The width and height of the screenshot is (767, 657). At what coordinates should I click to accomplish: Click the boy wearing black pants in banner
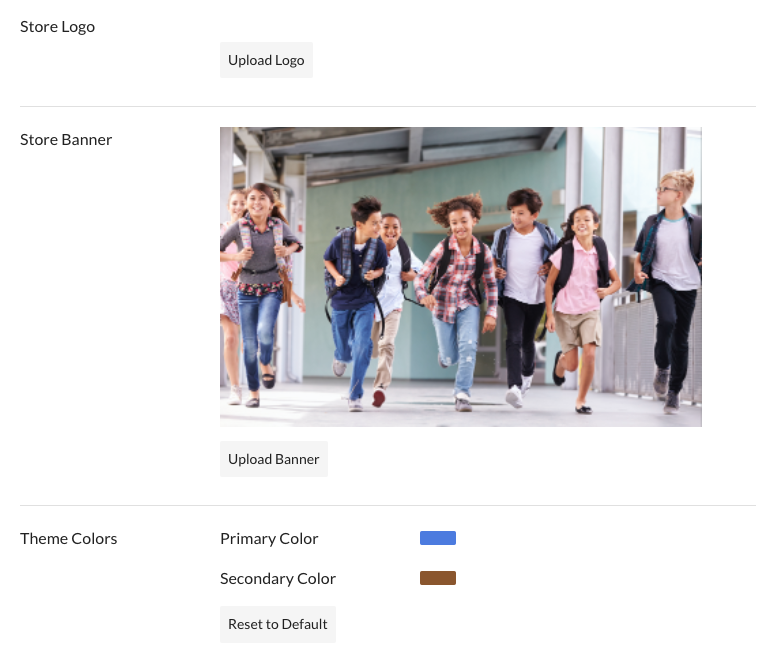click(x=522, y=290)
